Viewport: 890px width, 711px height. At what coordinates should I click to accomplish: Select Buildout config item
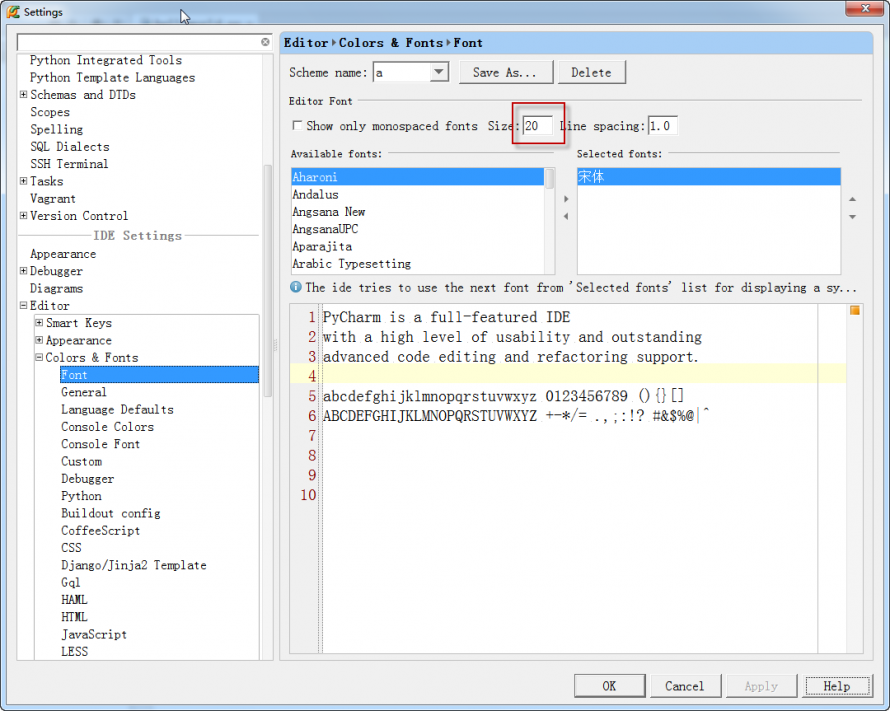point(111,513)
